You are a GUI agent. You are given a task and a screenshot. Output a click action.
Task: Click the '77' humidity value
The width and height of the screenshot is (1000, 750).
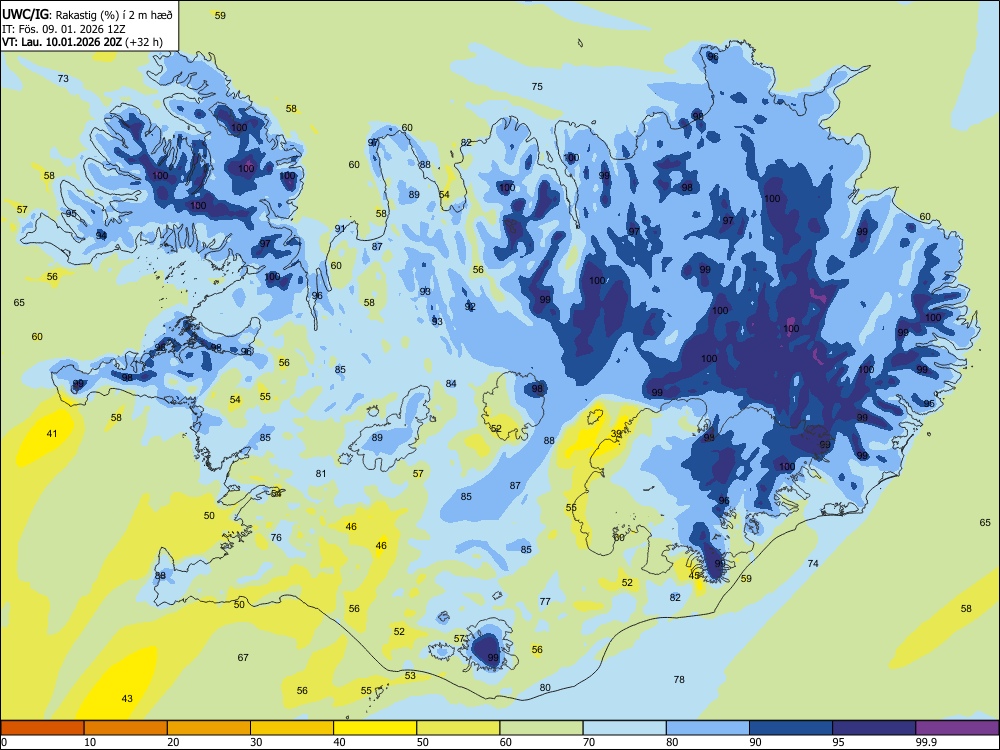(x=545, y=601)
